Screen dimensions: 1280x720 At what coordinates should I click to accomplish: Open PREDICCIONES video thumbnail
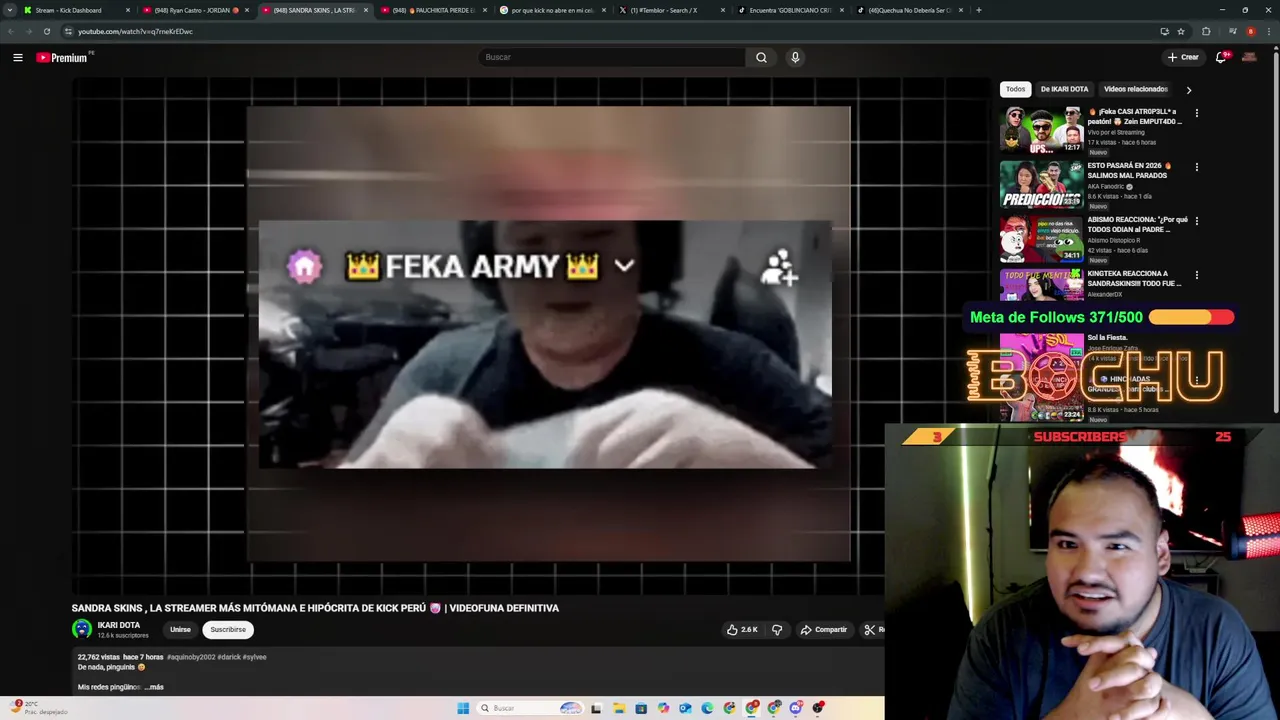(1041, 183)
